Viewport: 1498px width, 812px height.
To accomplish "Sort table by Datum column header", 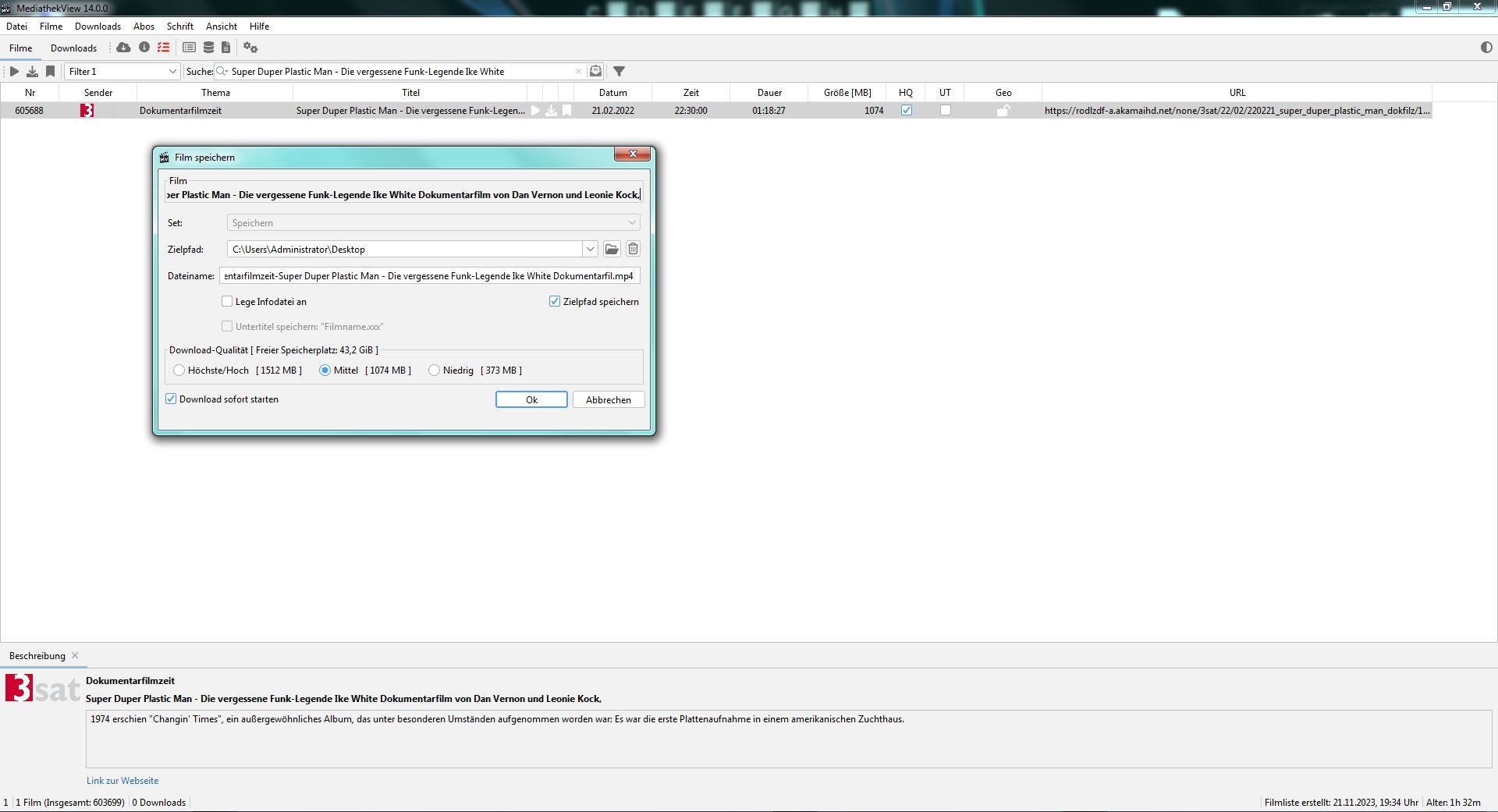I will tap(612, 92).
